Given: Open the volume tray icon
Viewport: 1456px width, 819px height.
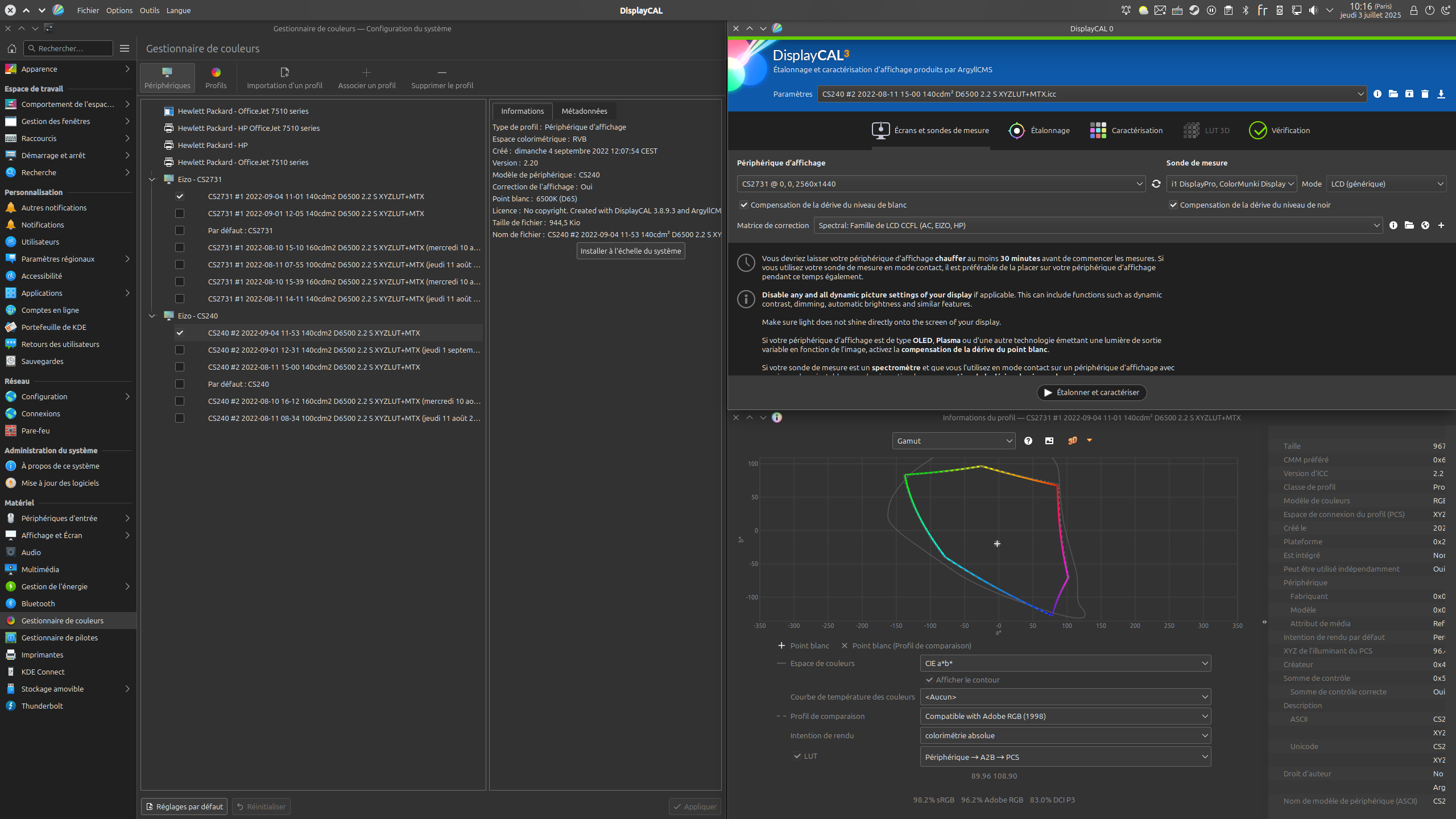Looking at the screenshot, I should pos(1313,10).
